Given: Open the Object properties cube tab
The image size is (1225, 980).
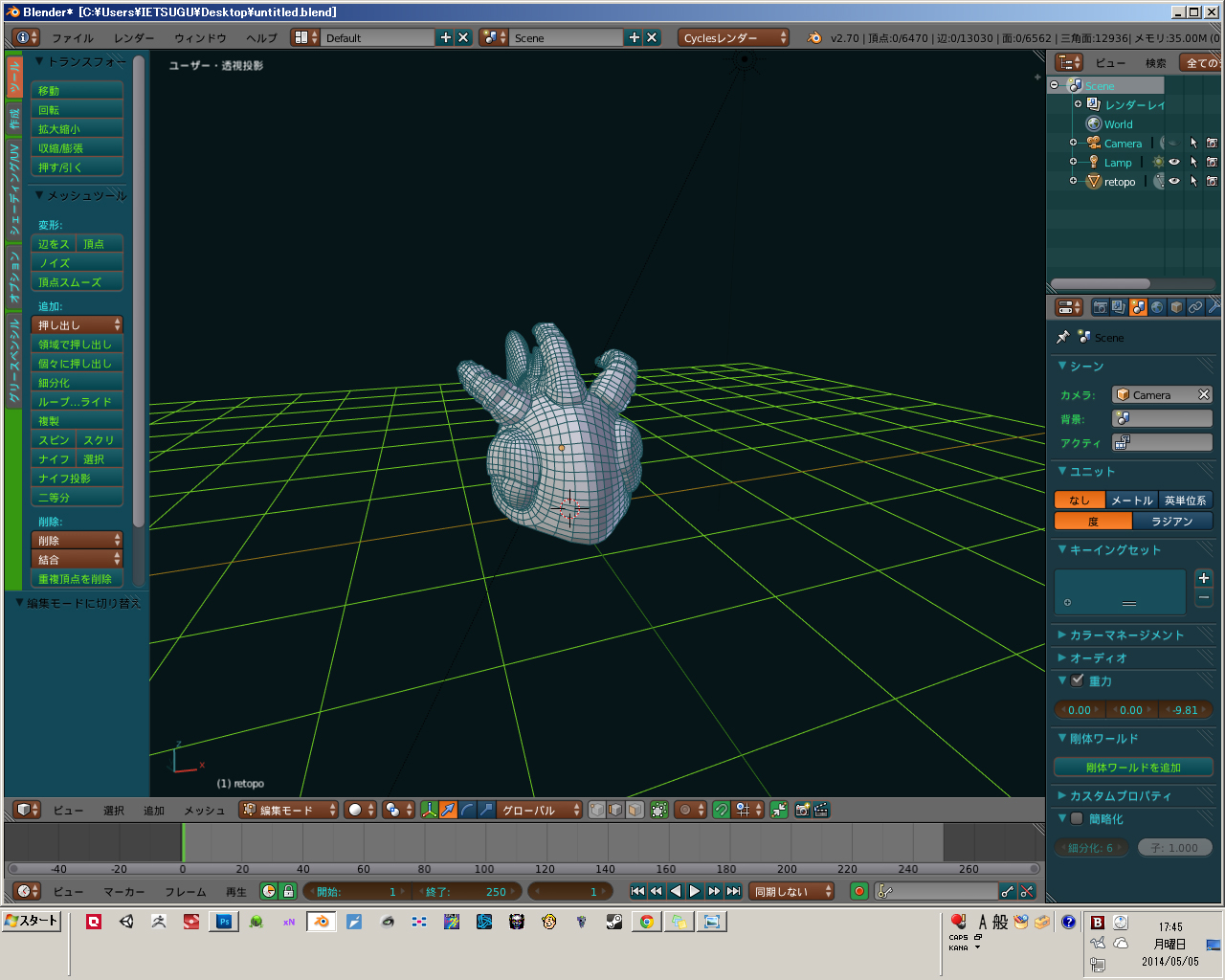Looking at the screenshot, I should pyautogui.click(x=1176, y=307).
